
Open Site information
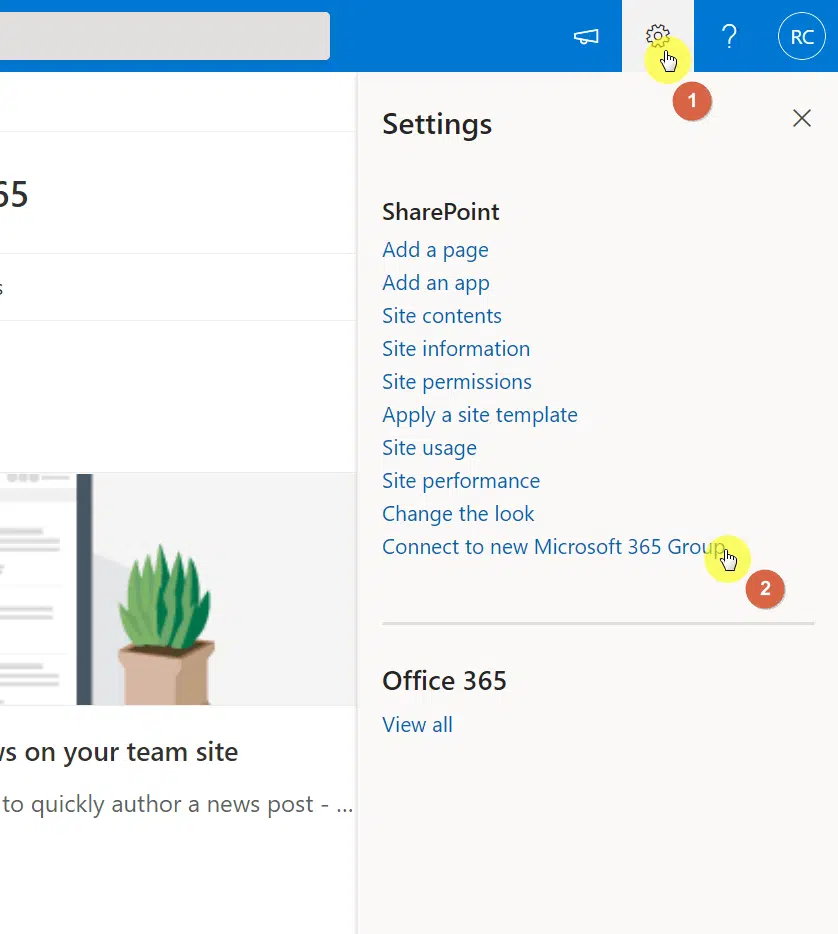click(456, 348)
